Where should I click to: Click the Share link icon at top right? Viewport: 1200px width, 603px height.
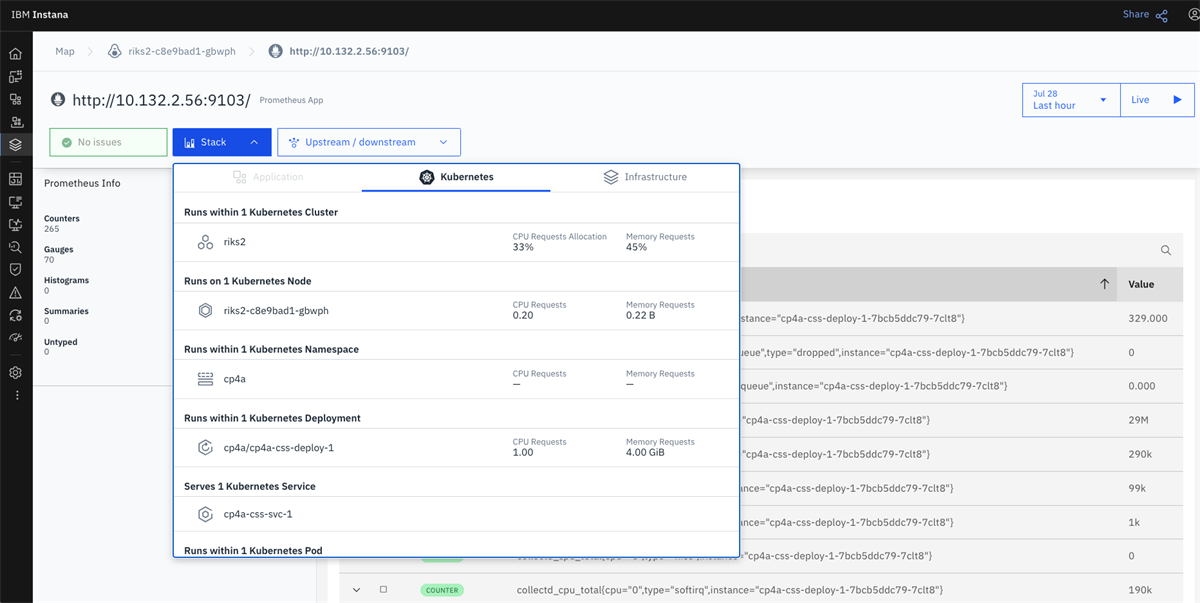click(x=1161, y=15)
